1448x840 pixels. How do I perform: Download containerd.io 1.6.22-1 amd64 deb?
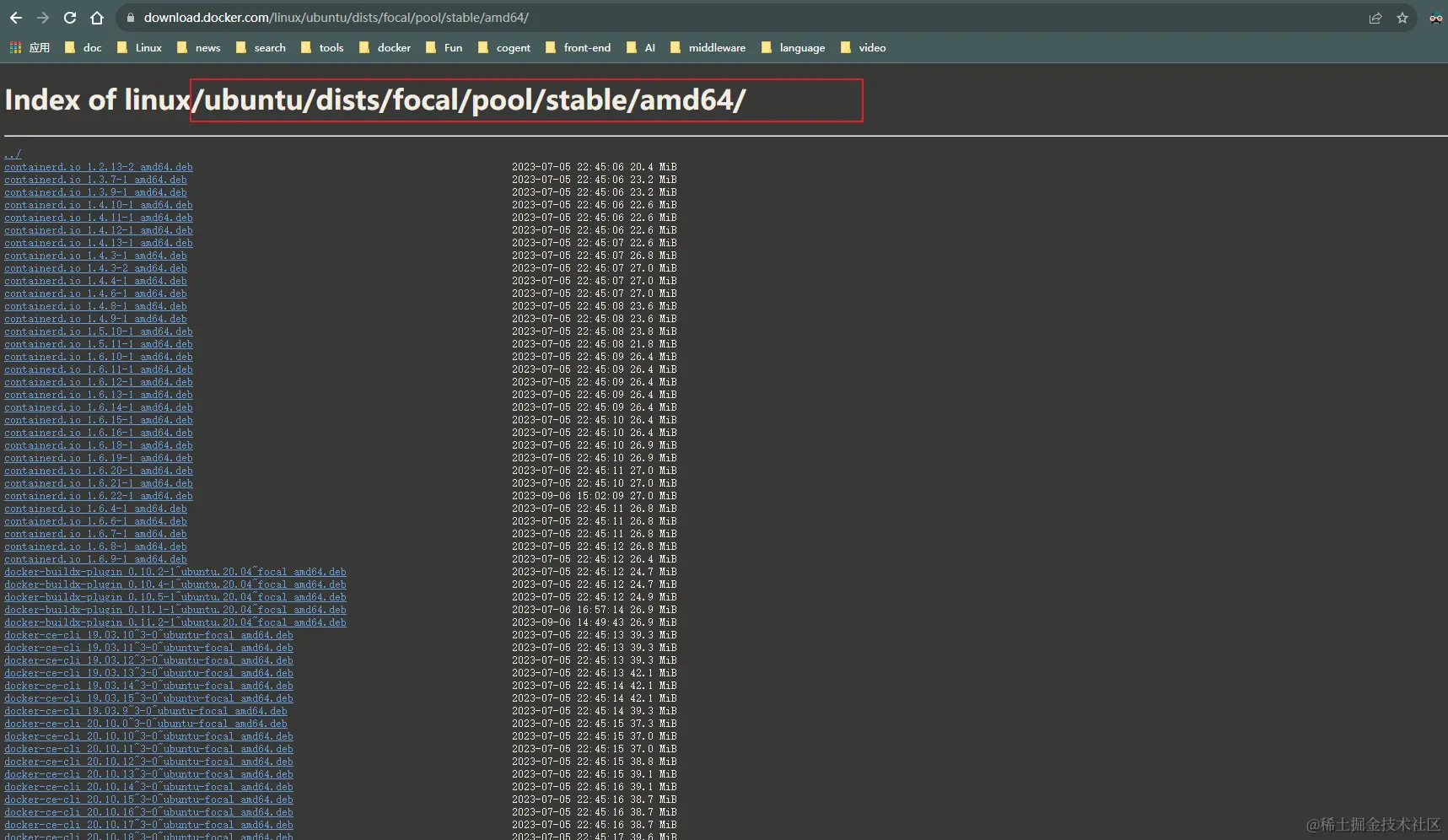point(99,496)
